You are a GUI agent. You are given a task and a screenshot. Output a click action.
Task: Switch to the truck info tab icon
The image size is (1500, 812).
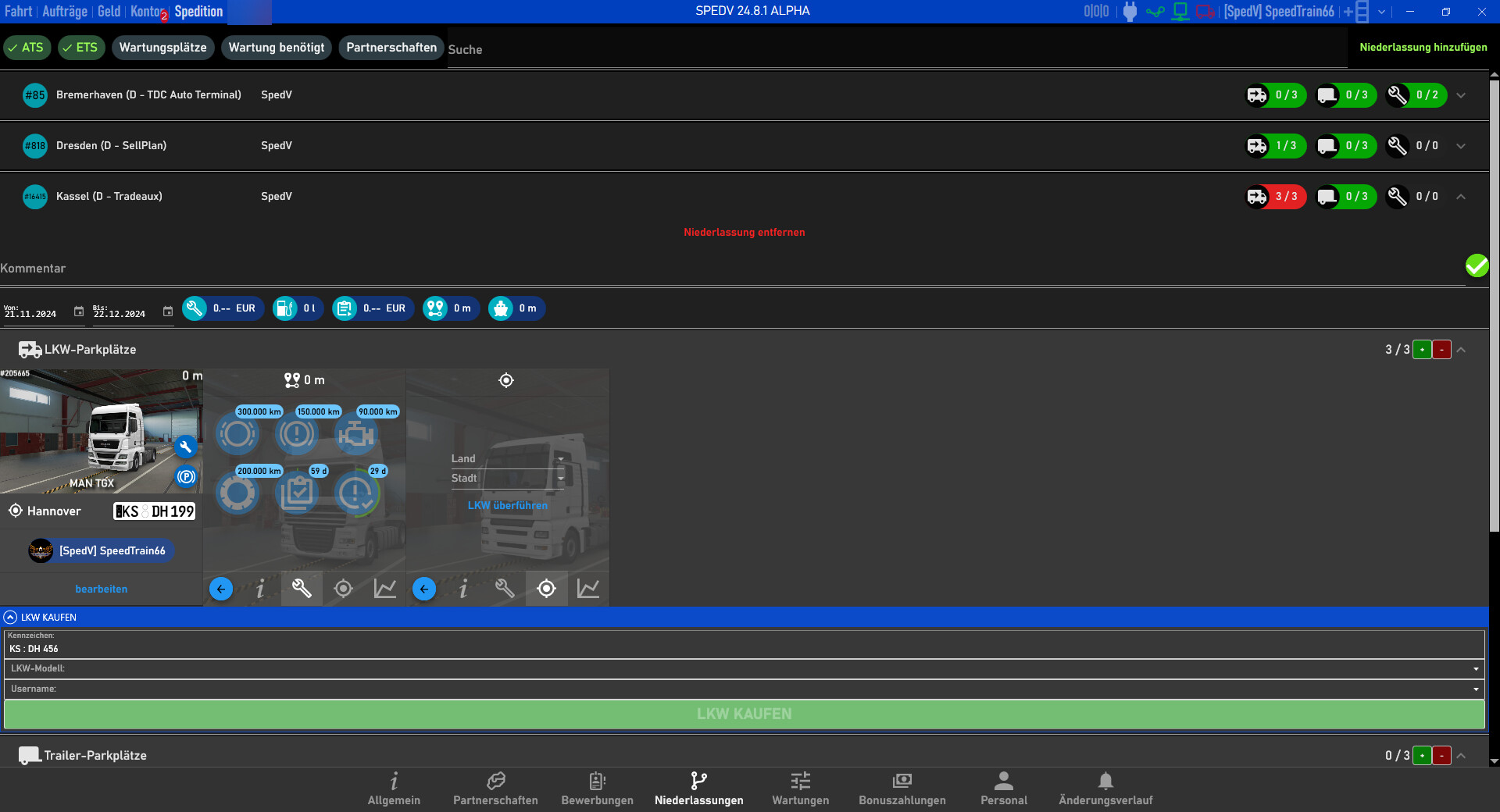coord(261,589)
